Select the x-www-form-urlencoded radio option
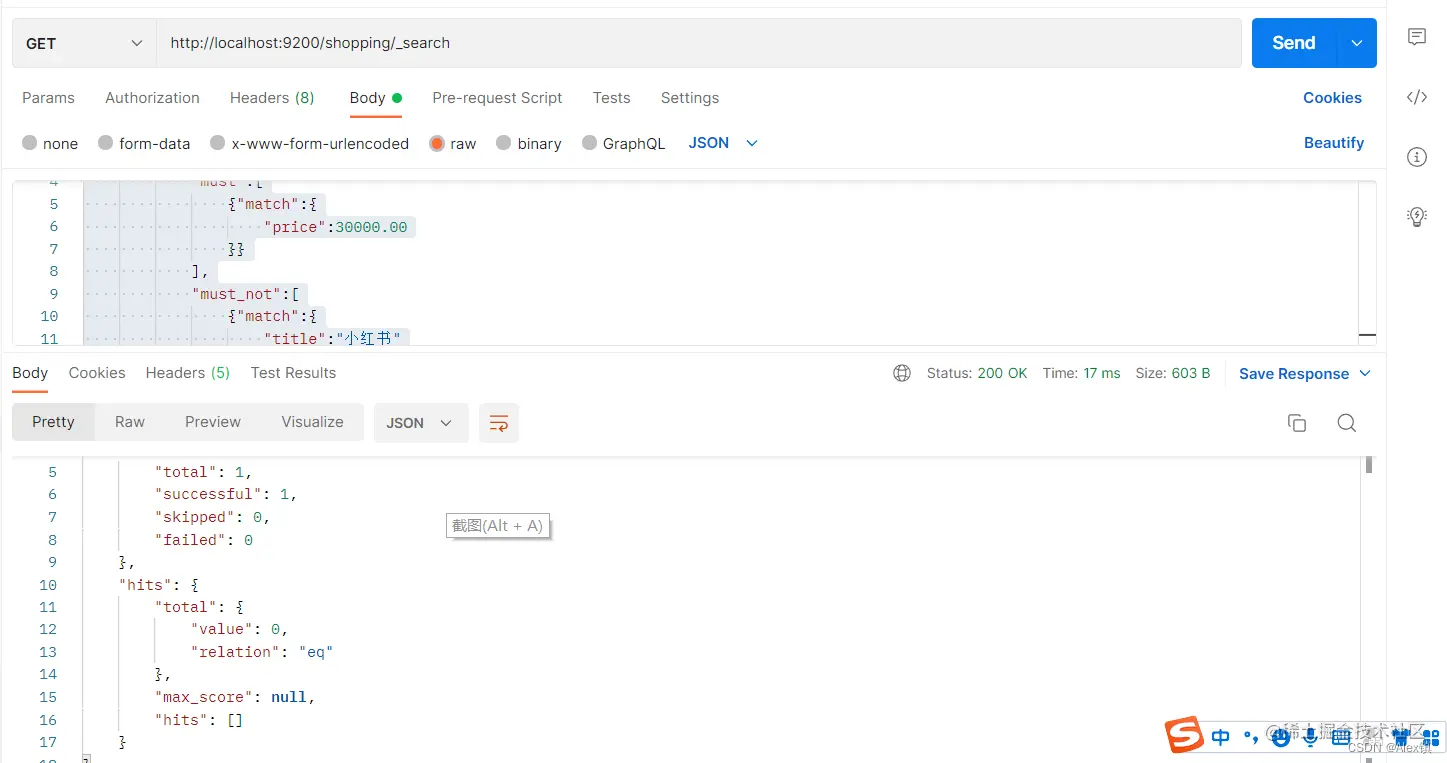 (x=218, y=143)
